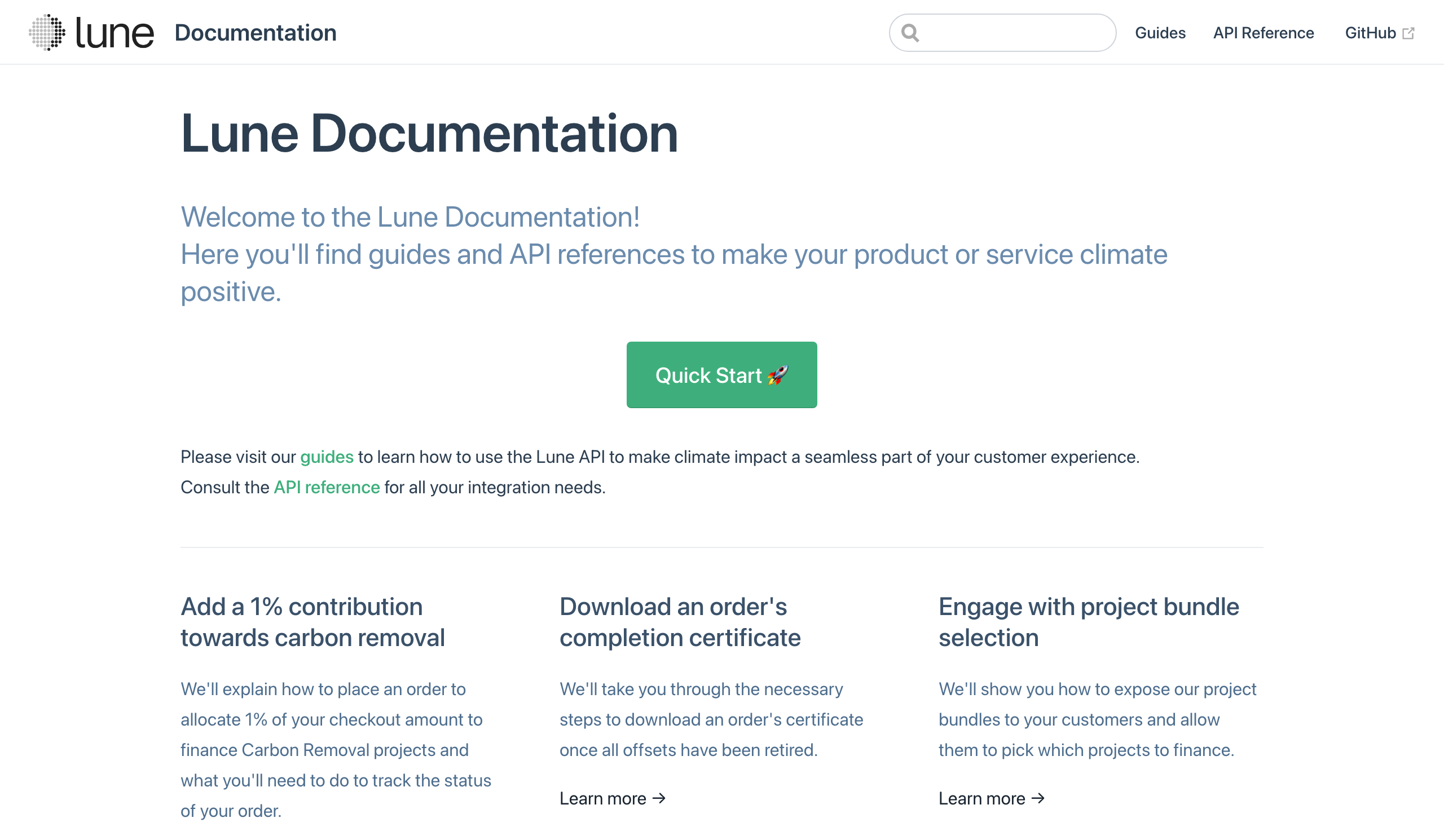Viewport: 1444px width, 840px height.
Task: Click the Documentation header title
Action: pyautogui.click(x=256, y=33)
